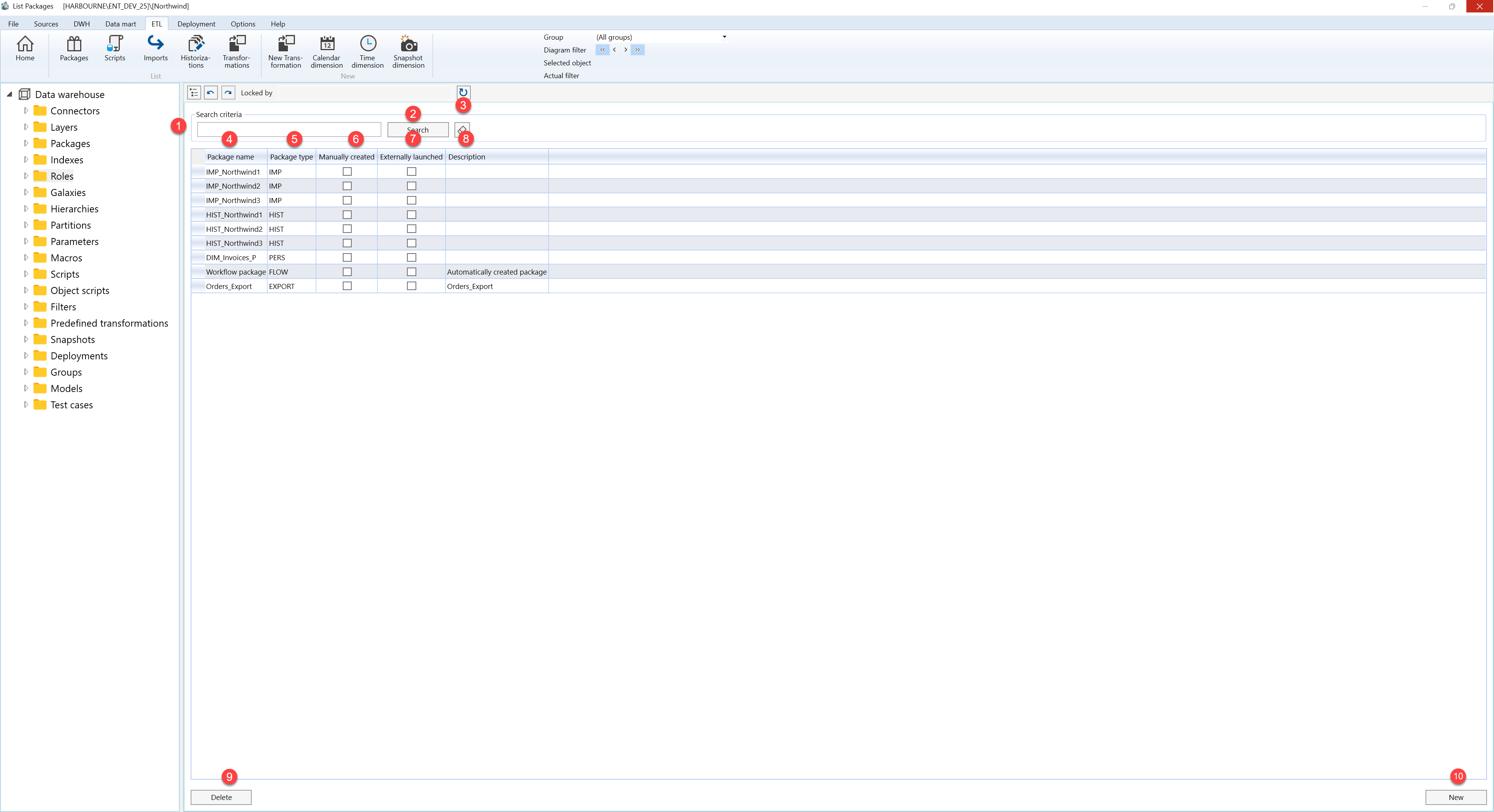Expand the Layers tree node
This screenshot has height=812, width=1494.
click(x=26, y=127)
